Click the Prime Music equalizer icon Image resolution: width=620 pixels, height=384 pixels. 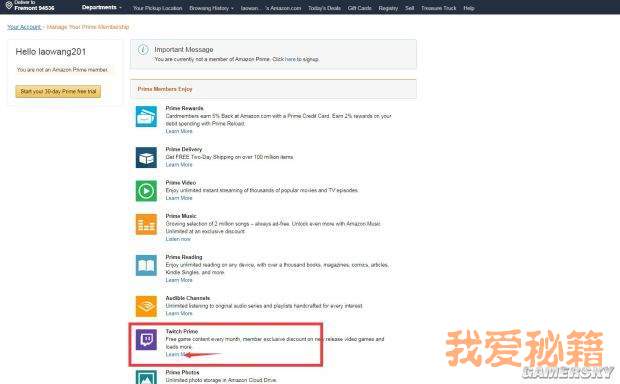[146, 224]
